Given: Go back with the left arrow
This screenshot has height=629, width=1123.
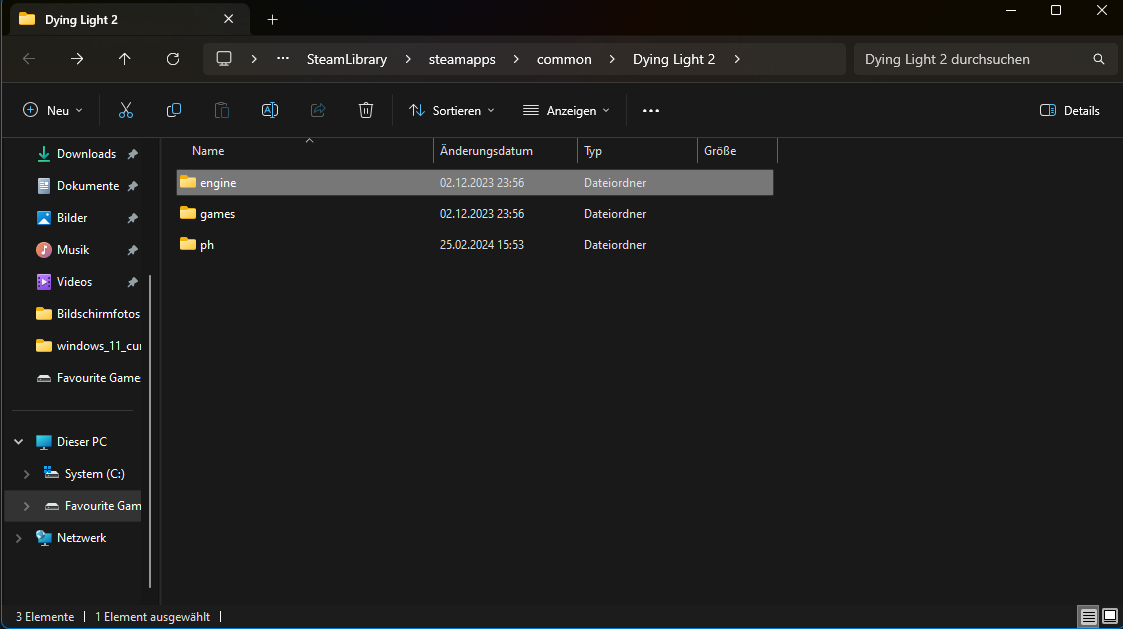Looking at the screenshot, I should coord(29,59).
